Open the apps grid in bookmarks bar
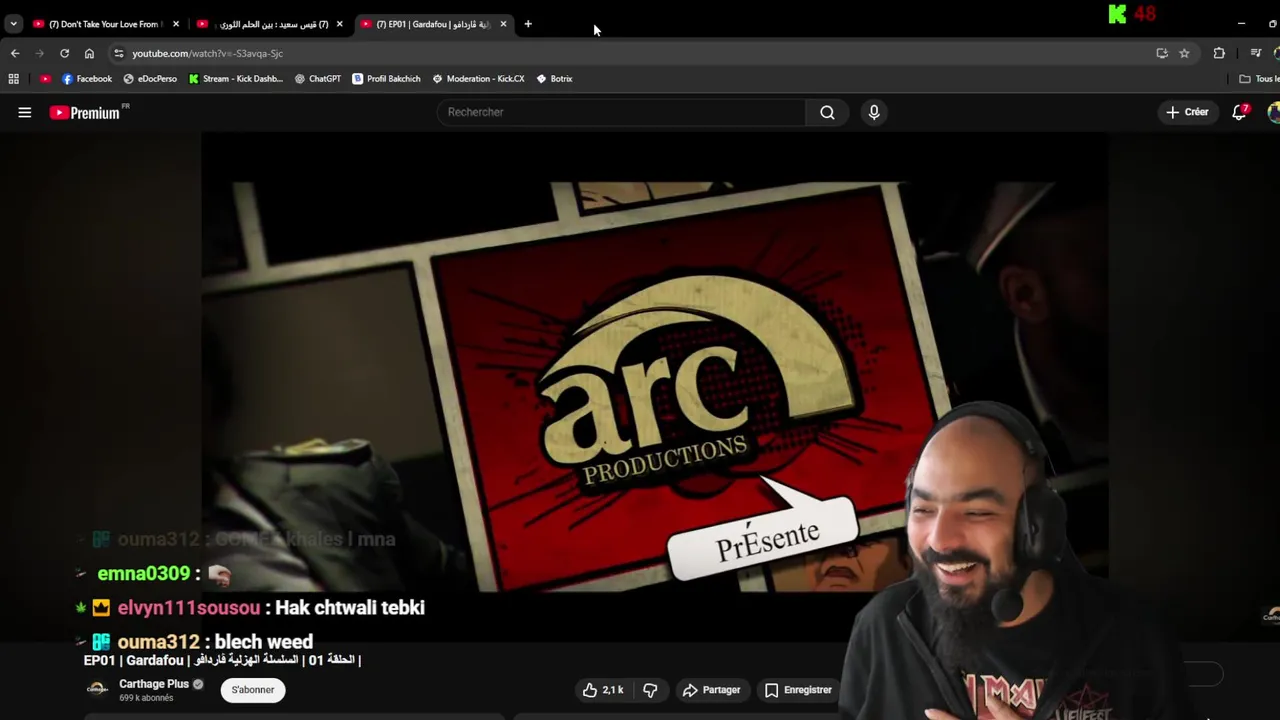Image resolution: width=1280 pixels, height=720 pixels. click(x=13, y=79)
